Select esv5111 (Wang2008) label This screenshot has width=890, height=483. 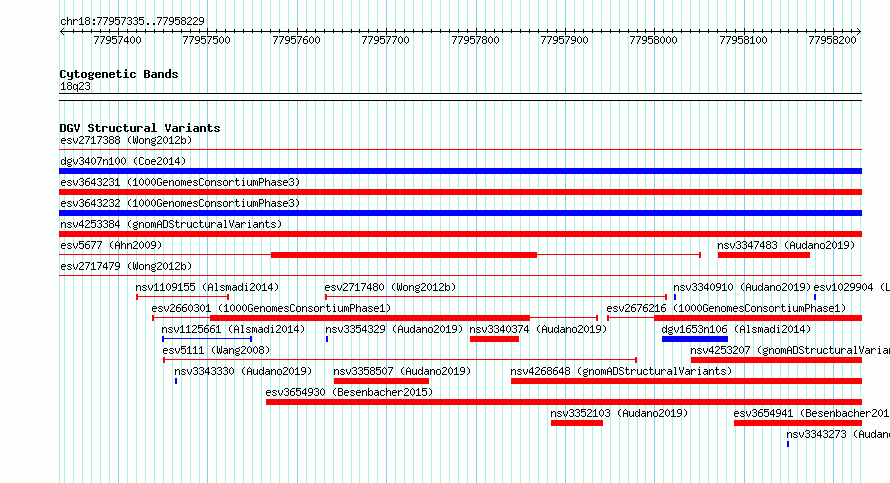[216, 350]
